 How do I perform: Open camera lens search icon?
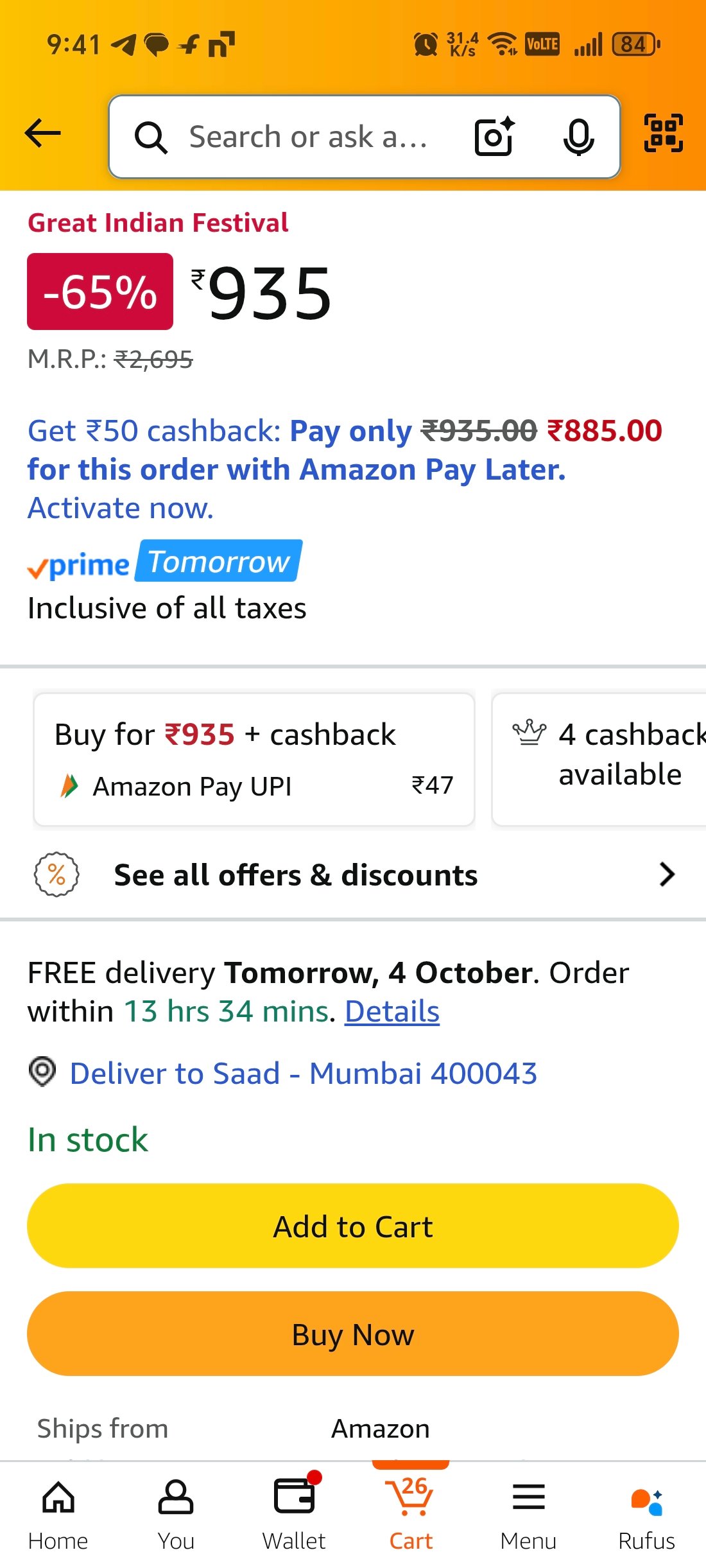pos(494,136)
